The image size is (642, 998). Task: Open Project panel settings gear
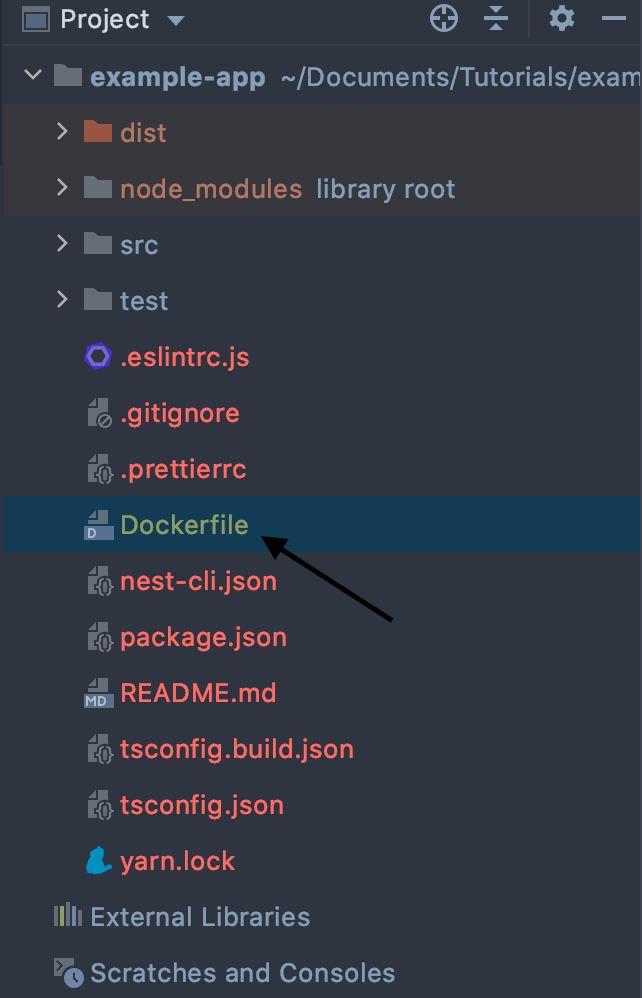(562, 18)
